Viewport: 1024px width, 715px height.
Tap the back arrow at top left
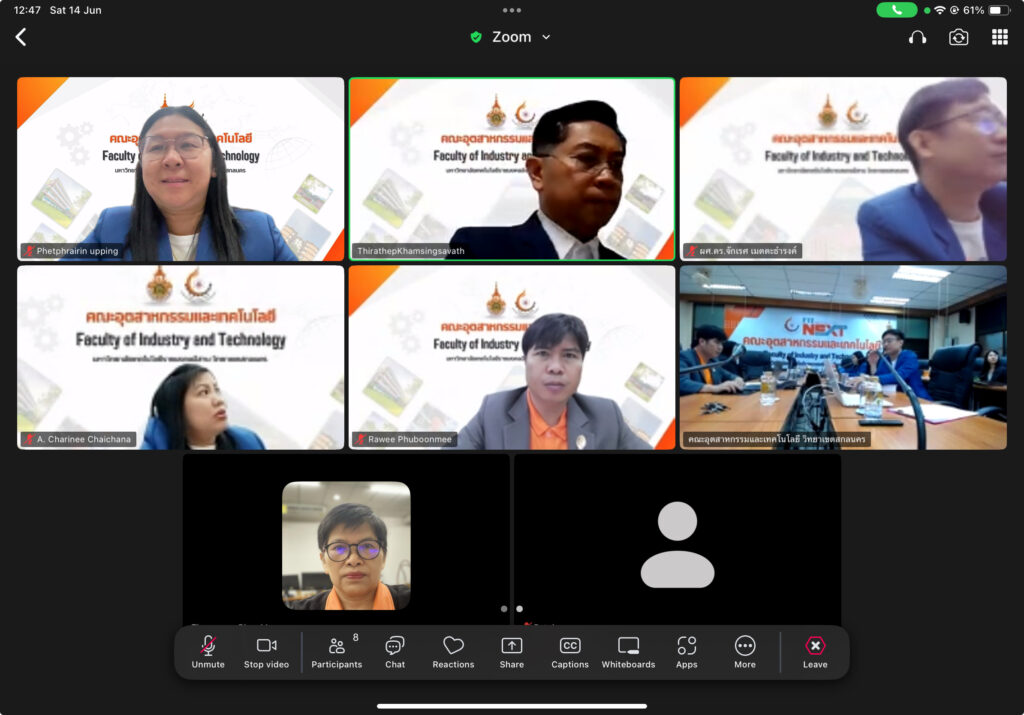click(21, 37)
